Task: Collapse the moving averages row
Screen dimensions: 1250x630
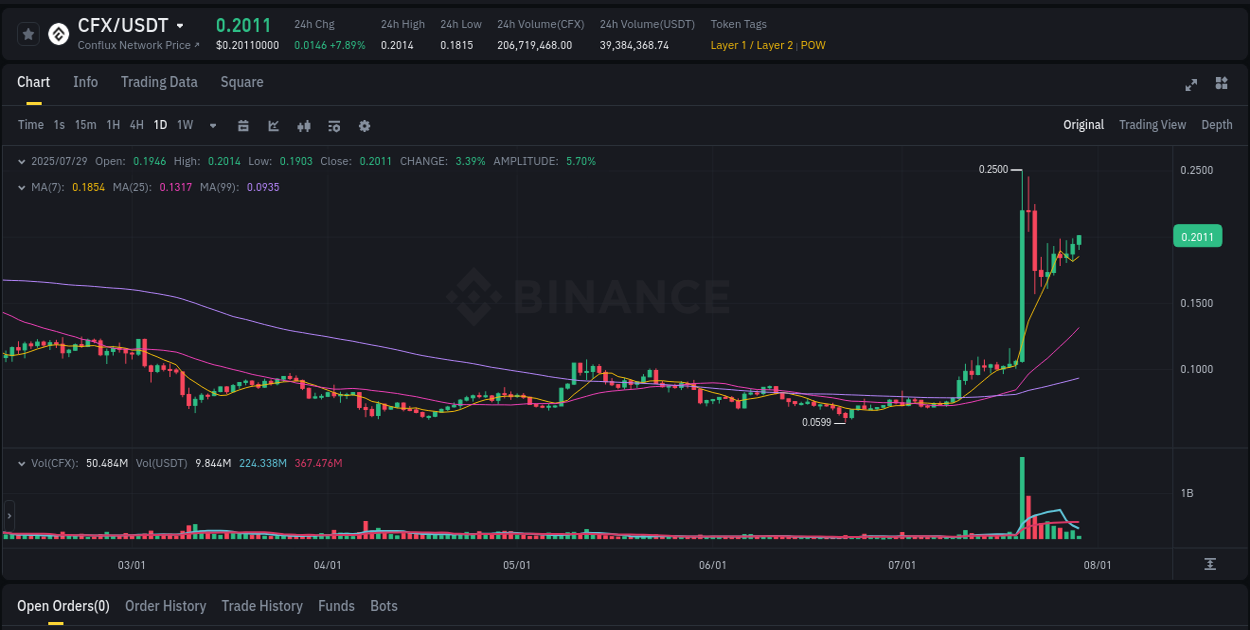Action: (22, 187)
